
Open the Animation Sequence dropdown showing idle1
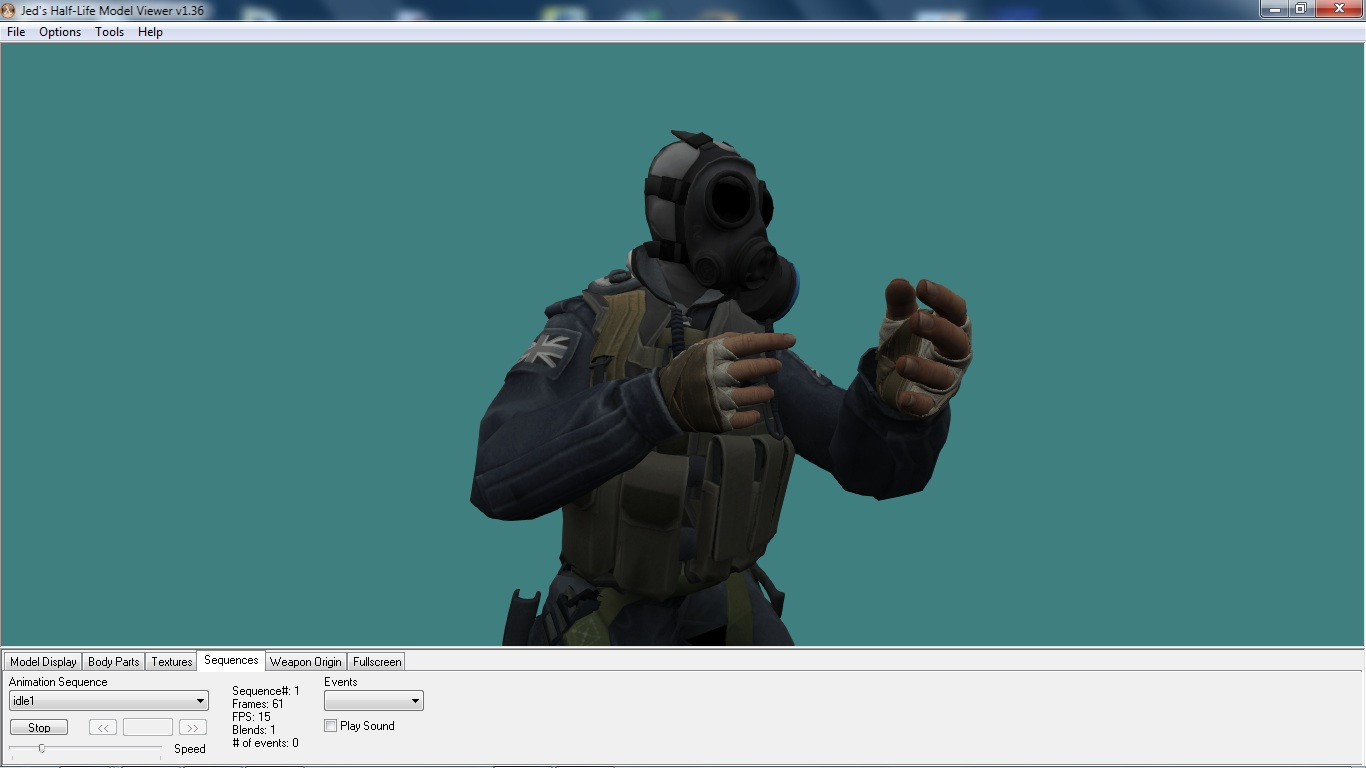click(199, 700)
